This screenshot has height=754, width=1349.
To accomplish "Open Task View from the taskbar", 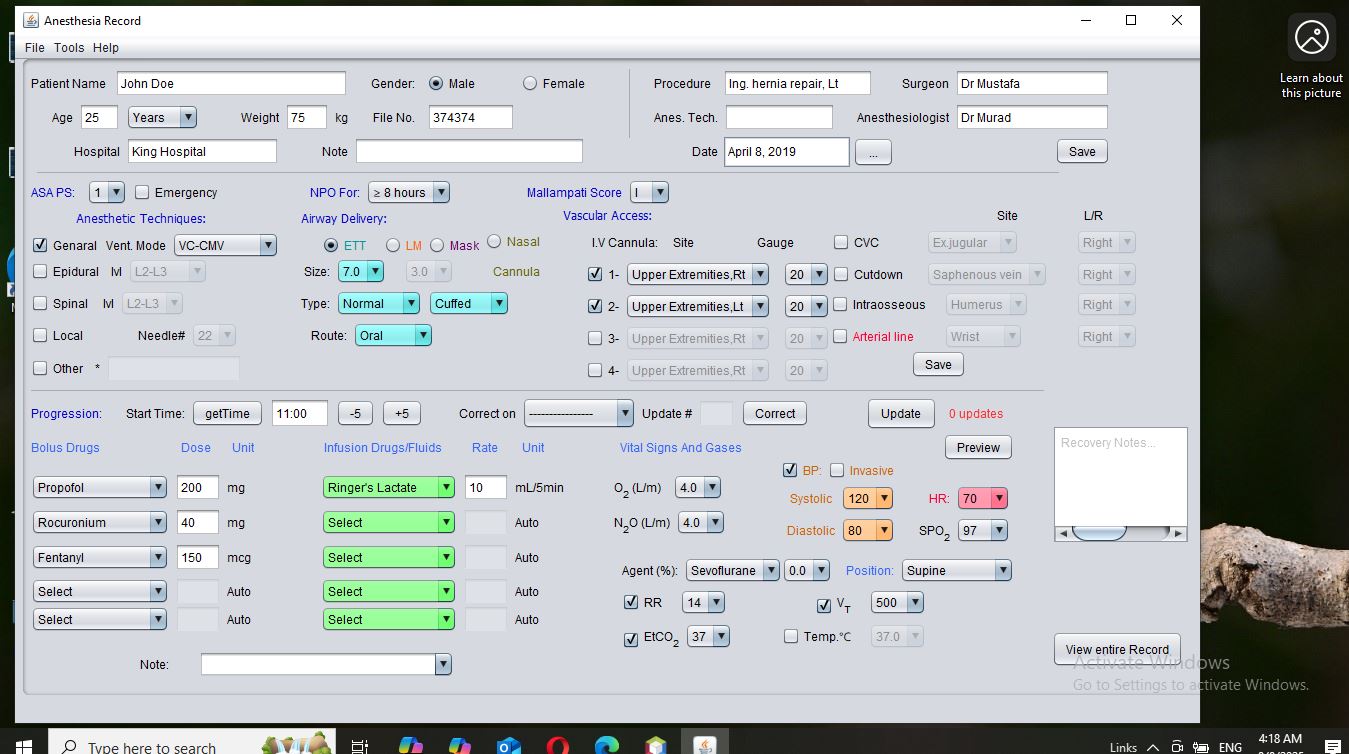I will tap(360, 746).
